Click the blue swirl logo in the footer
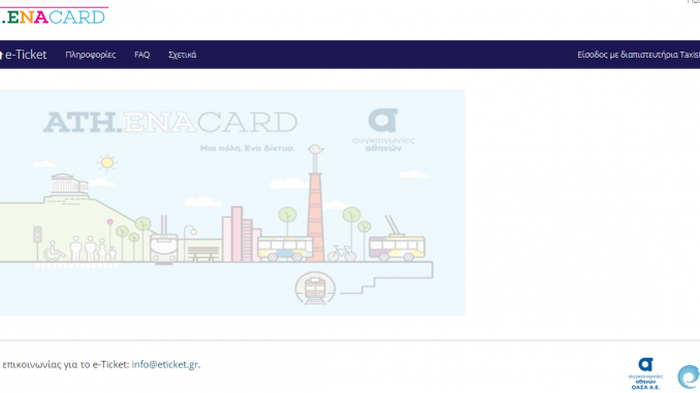Viewport: 700px width, 393px height. pyautogui.click(x=689, y=376)
